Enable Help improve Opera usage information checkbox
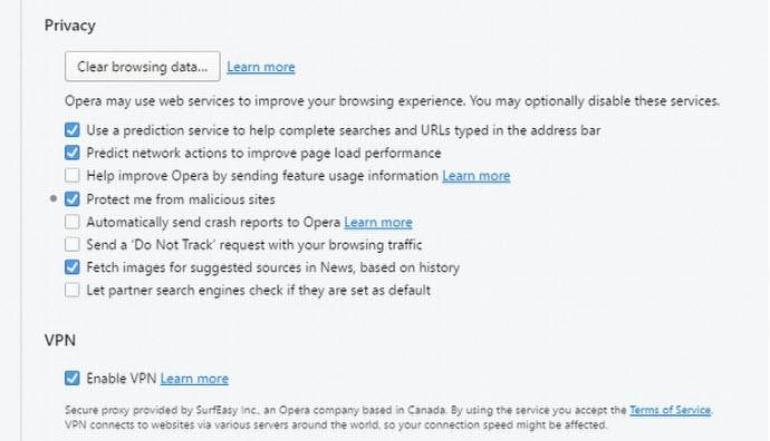Image resolution: width=770 pixels, height=441 pixels. (x=71, y=176)
